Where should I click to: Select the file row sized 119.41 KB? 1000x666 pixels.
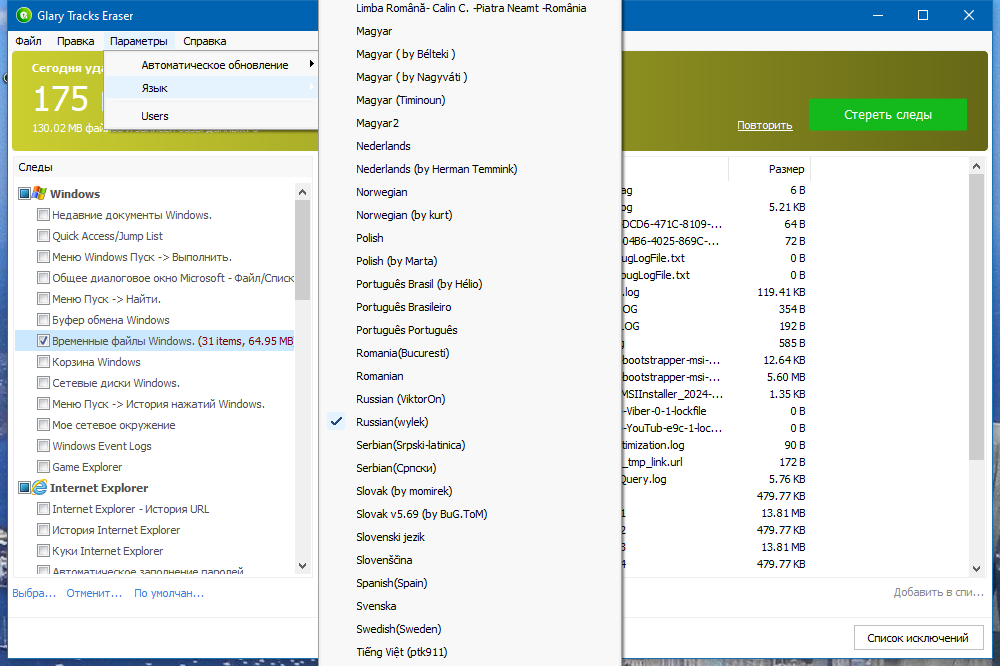(714, 292)
